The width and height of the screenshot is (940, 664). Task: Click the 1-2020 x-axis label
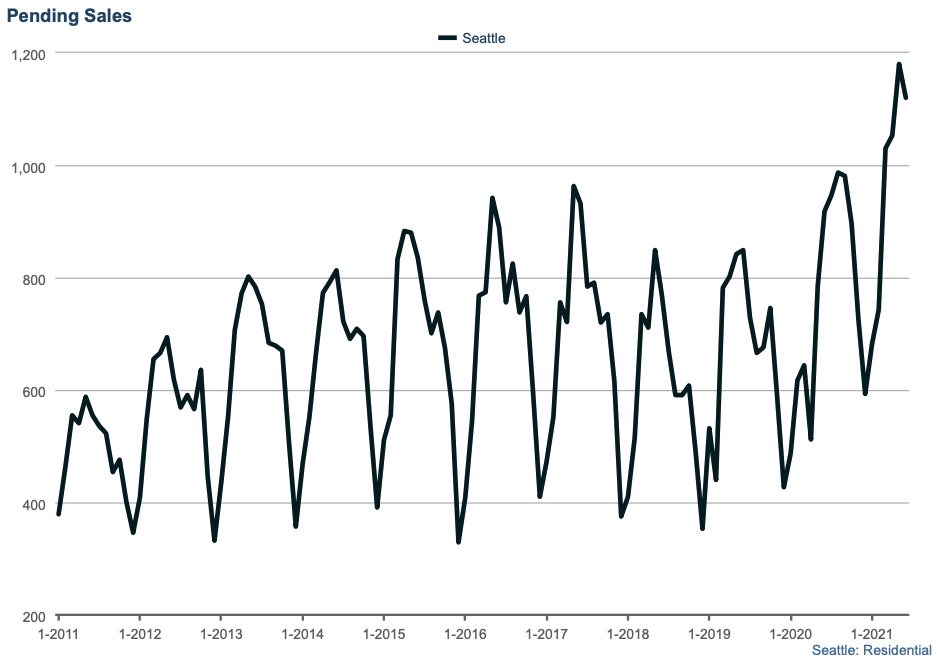pos(791,634)
